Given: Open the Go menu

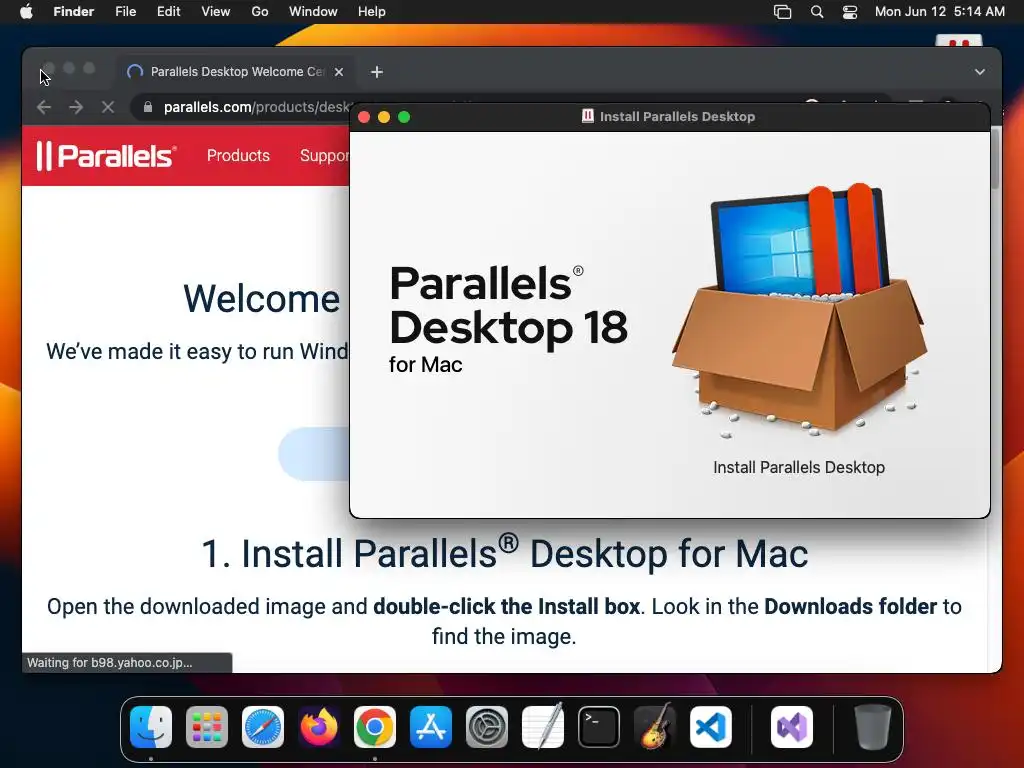Looking at the screenshot, I should click(x=260, y=12).
